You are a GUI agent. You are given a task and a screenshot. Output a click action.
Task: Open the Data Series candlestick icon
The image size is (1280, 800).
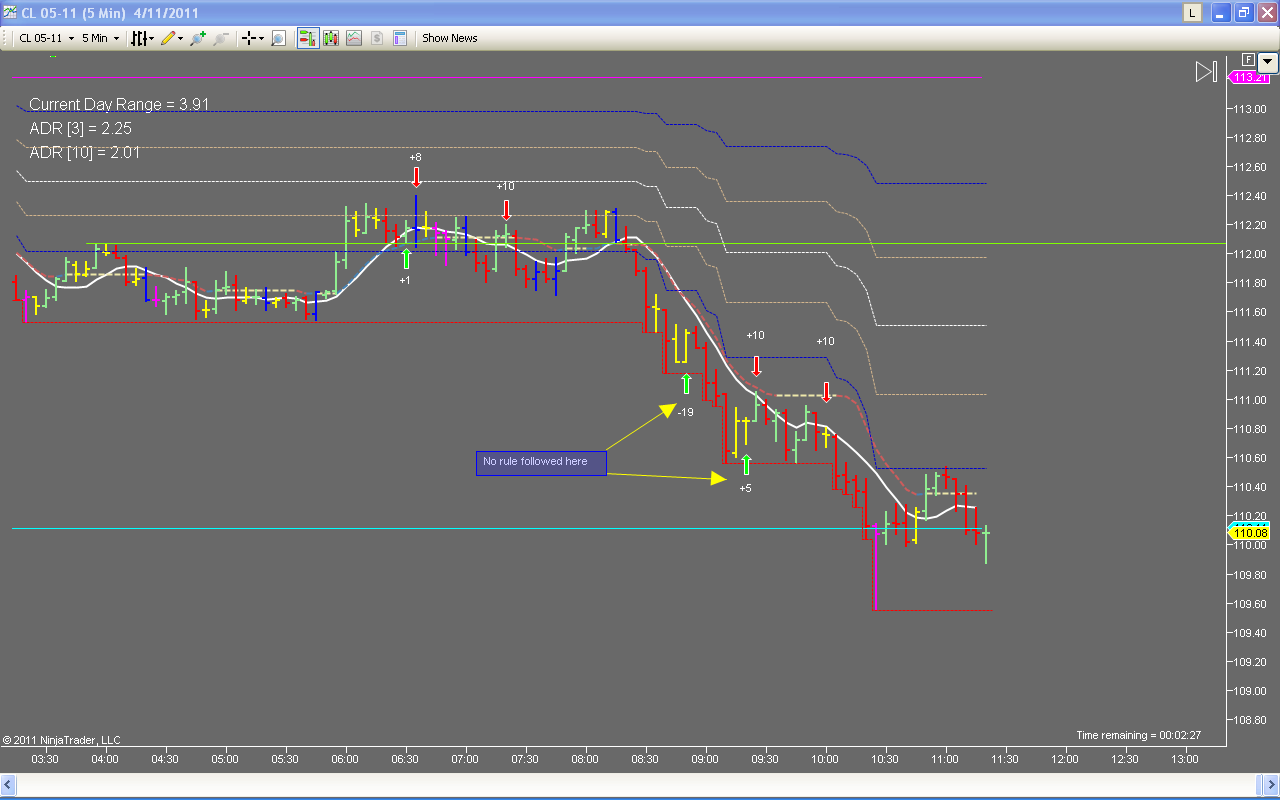point(331,38)
